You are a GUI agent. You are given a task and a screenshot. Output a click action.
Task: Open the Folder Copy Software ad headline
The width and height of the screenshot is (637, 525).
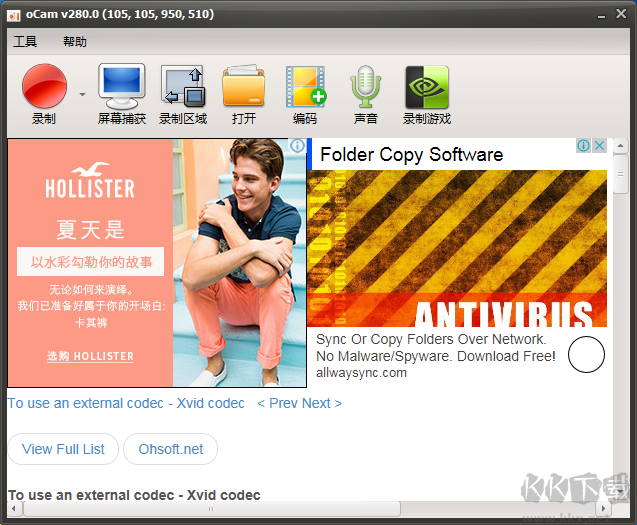412,154
